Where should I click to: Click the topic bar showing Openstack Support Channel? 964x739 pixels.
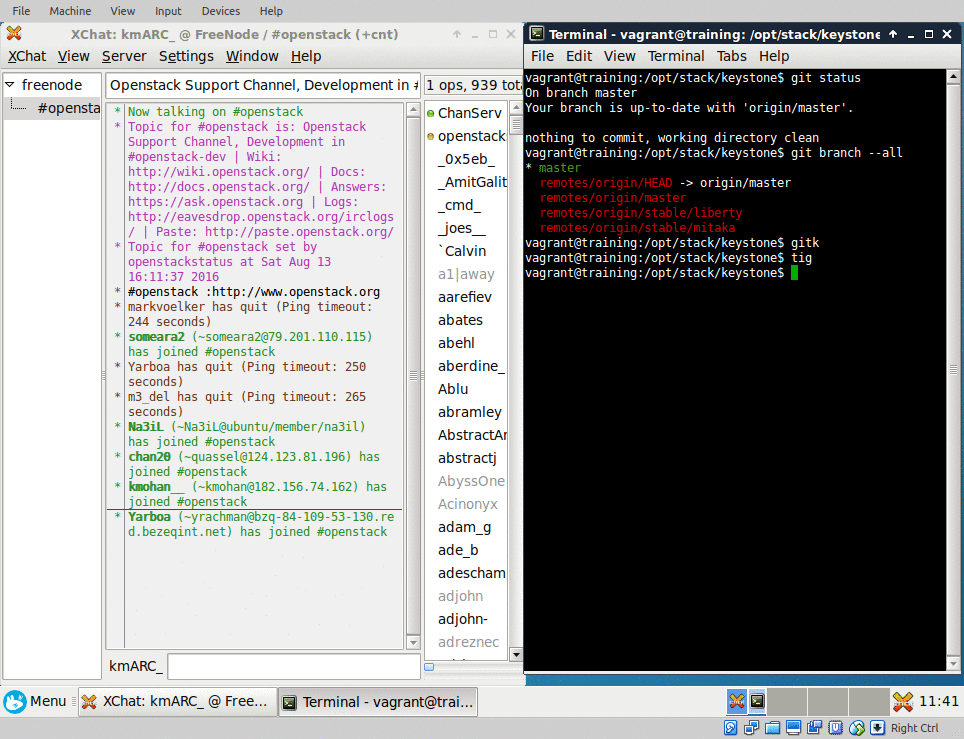[260, 84]
